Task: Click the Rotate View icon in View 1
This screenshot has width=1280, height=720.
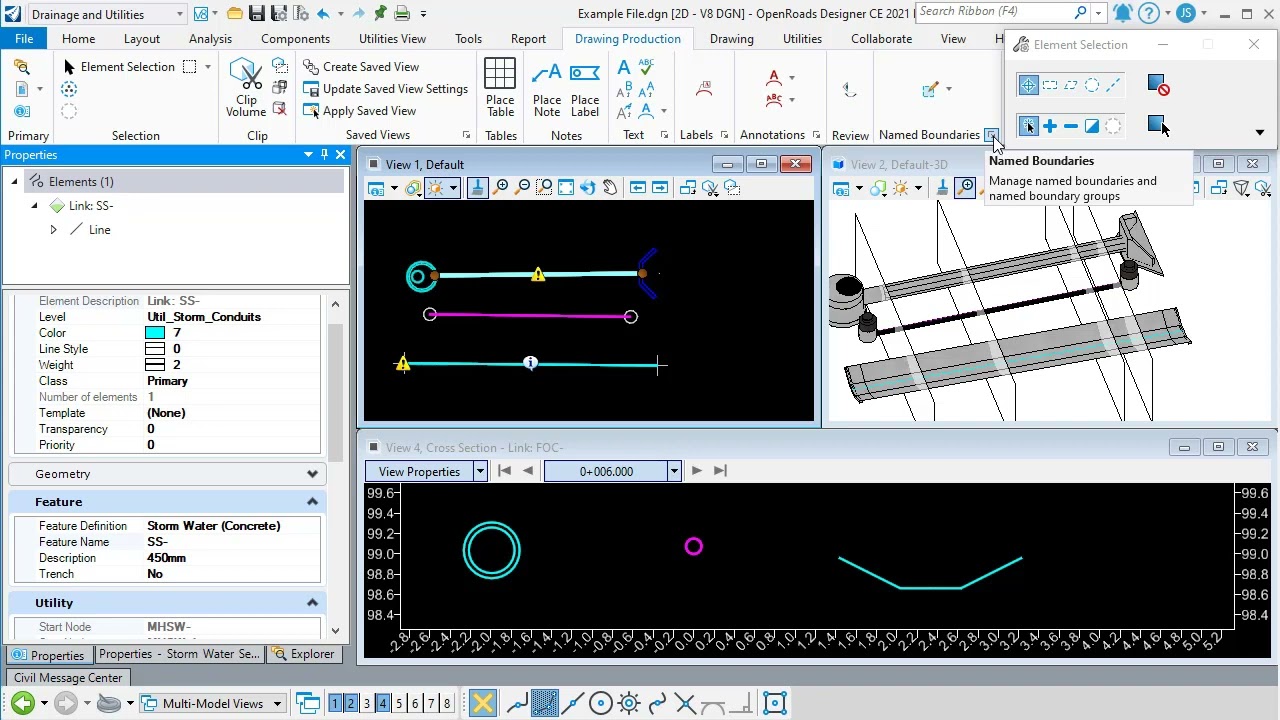Action: click(588, 188)
